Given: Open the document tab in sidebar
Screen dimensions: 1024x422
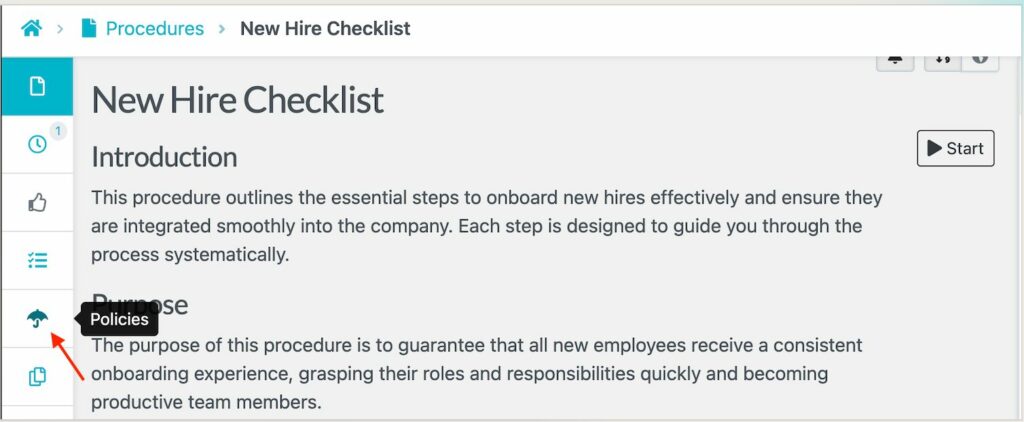Looking at the screenshot, I should pos(37,86).
